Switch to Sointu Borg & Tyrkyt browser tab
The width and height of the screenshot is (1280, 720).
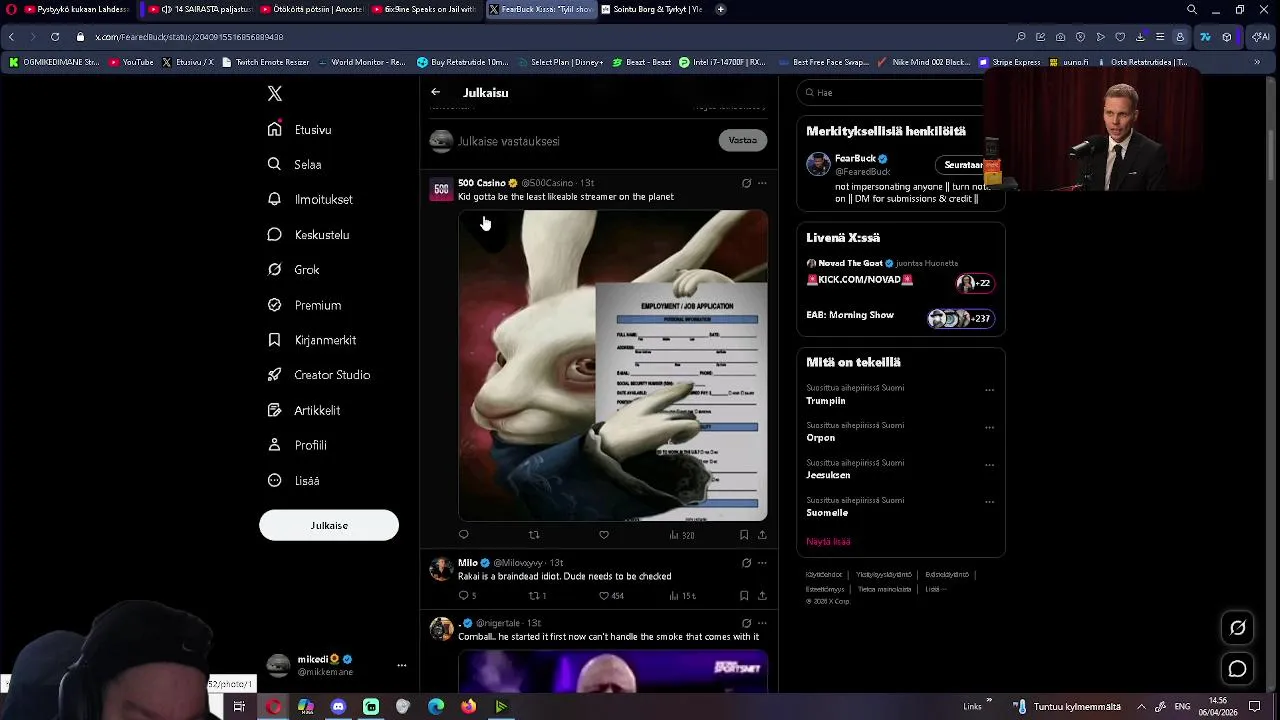[x=650, y=9]
